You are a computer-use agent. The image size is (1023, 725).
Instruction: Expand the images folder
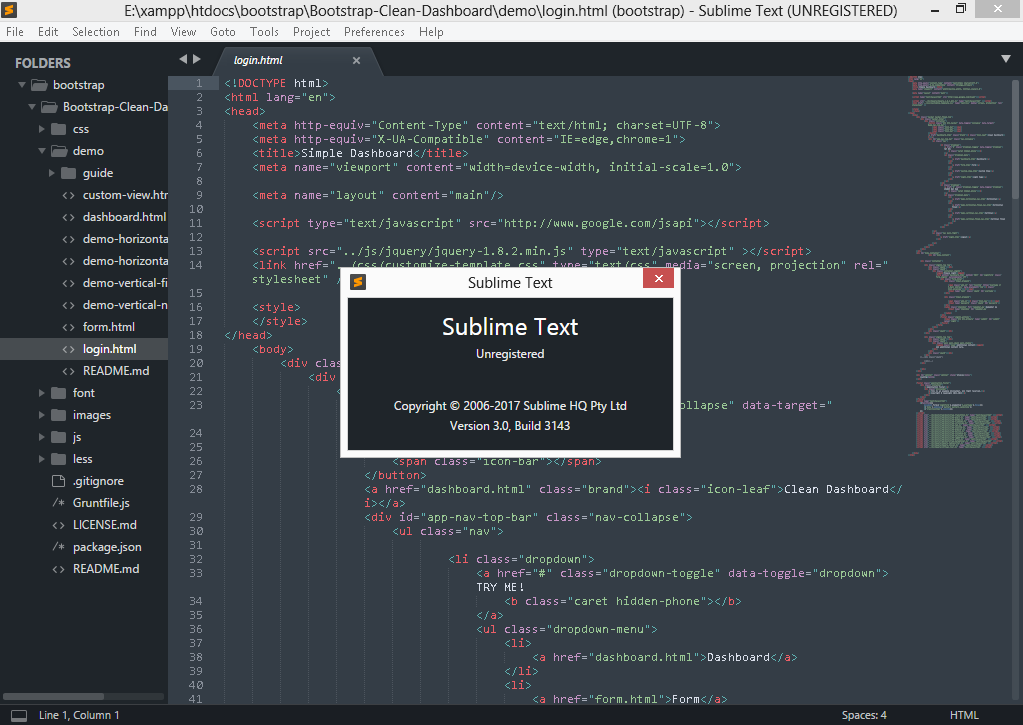point(43,415)
